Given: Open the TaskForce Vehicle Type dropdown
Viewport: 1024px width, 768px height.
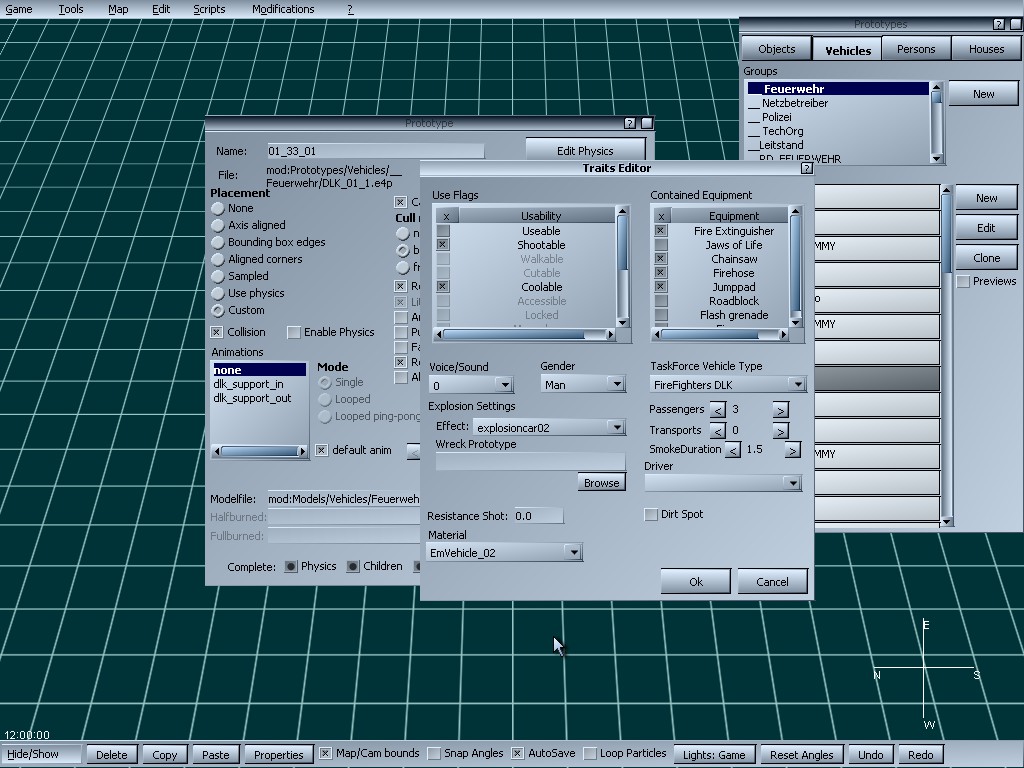Looking at the screenshot, I should pos(796,385).
